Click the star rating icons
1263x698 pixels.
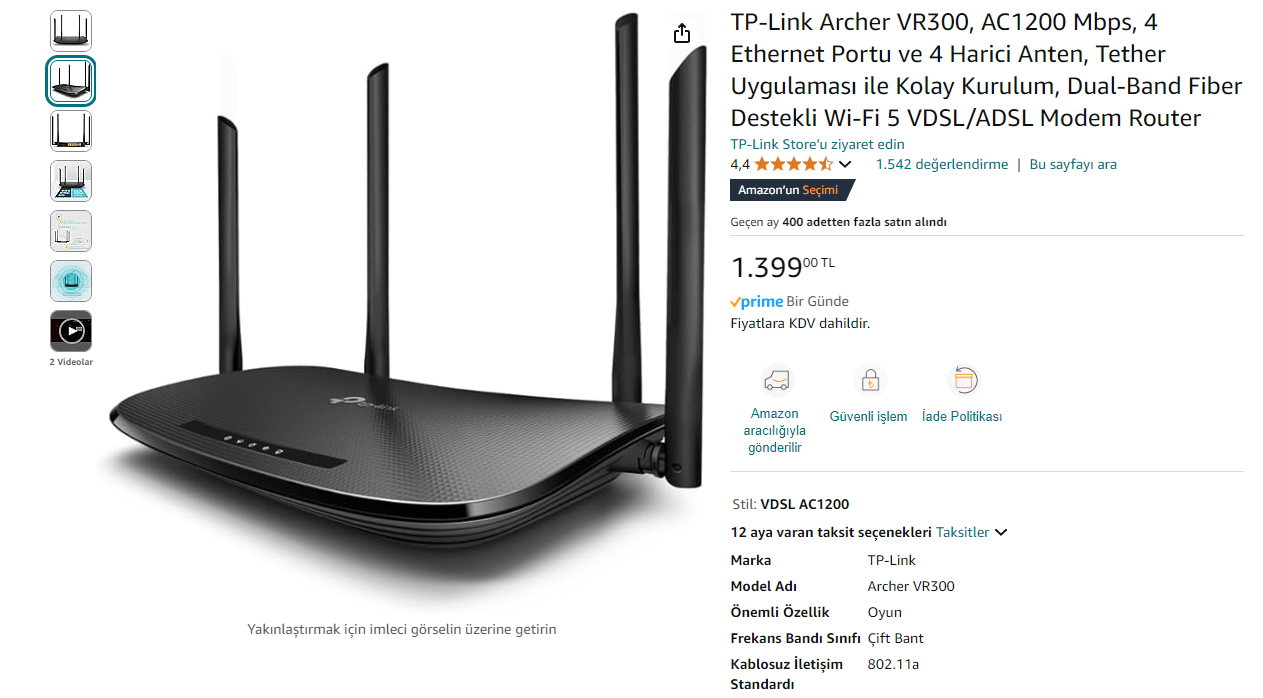pyautogui.click(x=793, y=164)
